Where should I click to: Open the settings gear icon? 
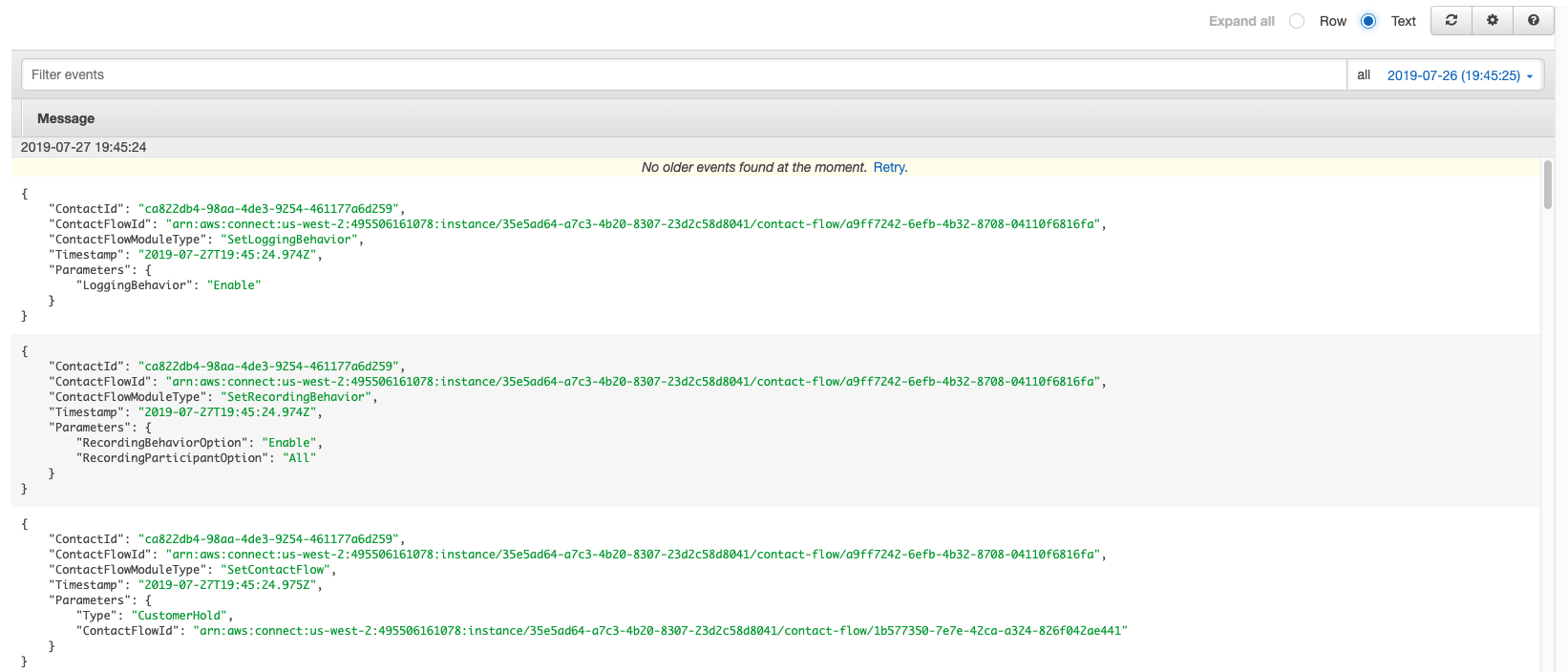click(1493, 20)
